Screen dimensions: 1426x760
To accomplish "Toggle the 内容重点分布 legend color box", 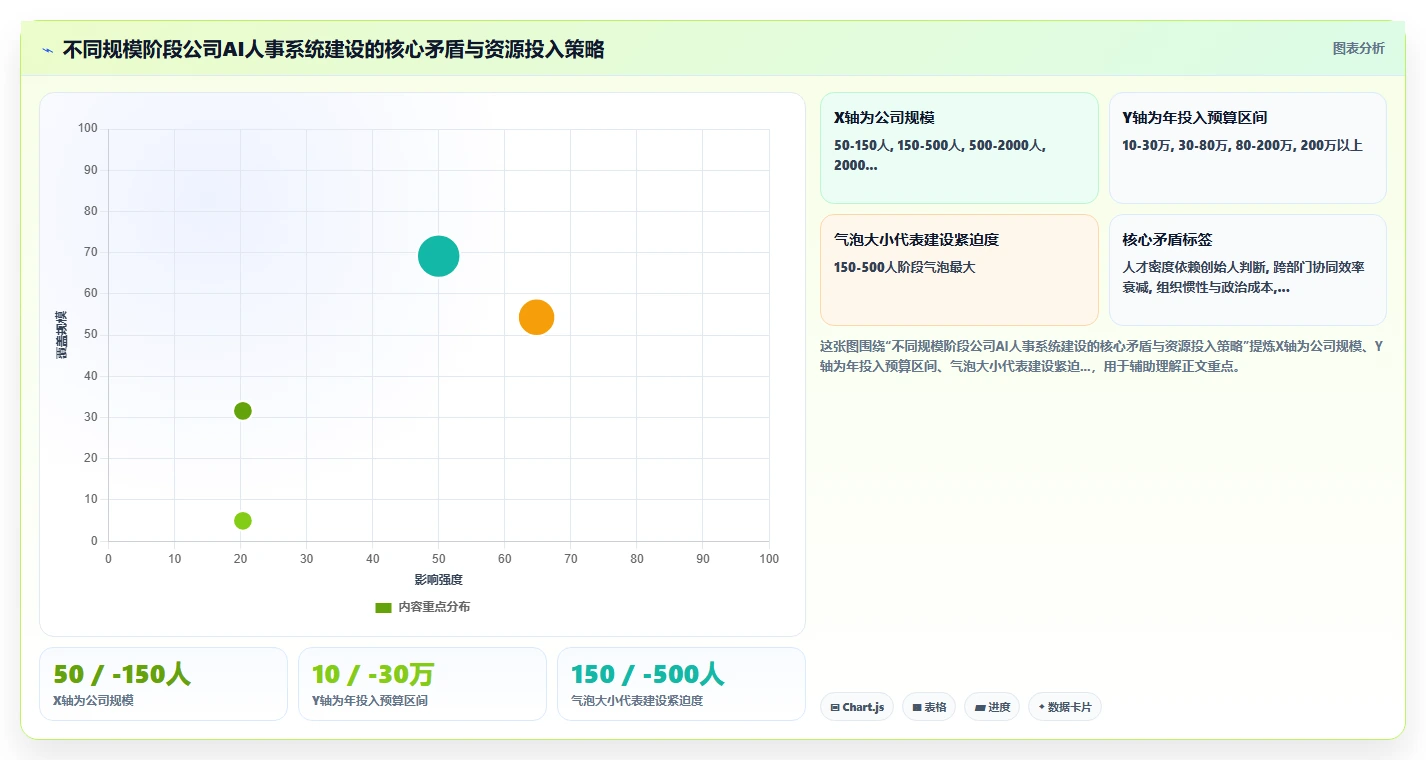I will (x=383, y=607).
